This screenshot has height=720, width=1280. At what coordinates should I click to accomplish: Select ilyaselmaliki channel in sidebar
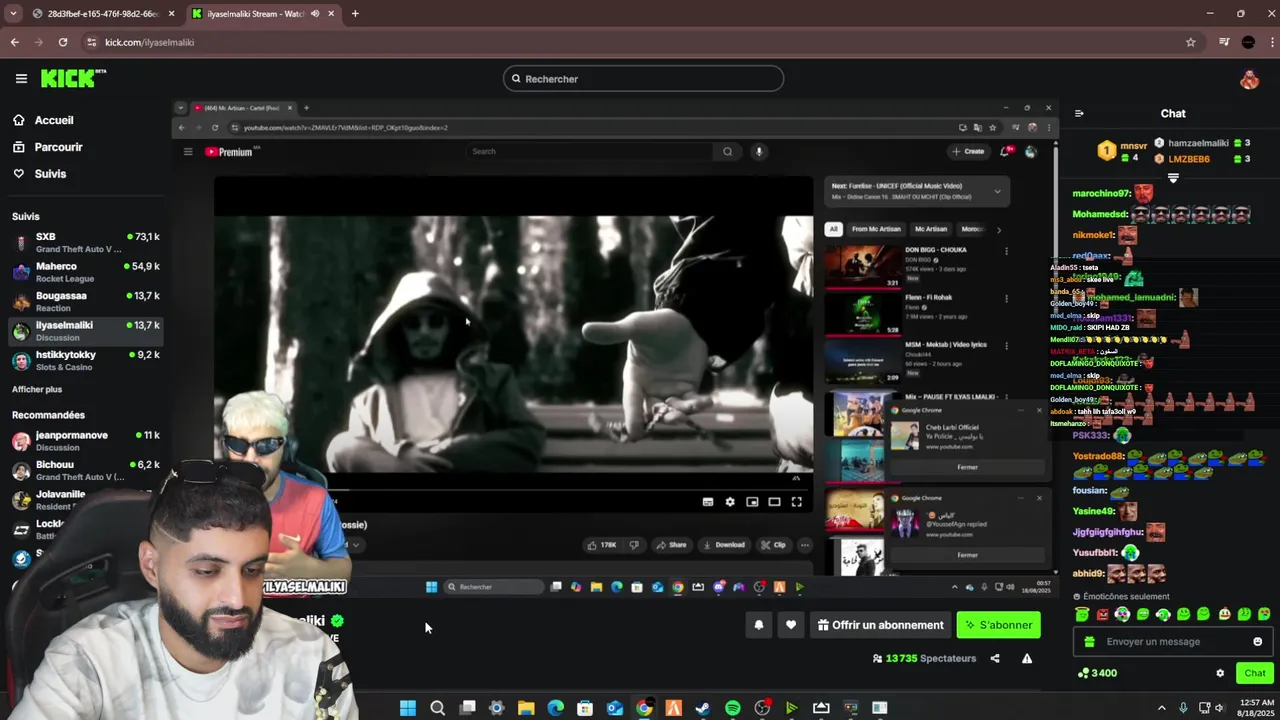[86, 331]
